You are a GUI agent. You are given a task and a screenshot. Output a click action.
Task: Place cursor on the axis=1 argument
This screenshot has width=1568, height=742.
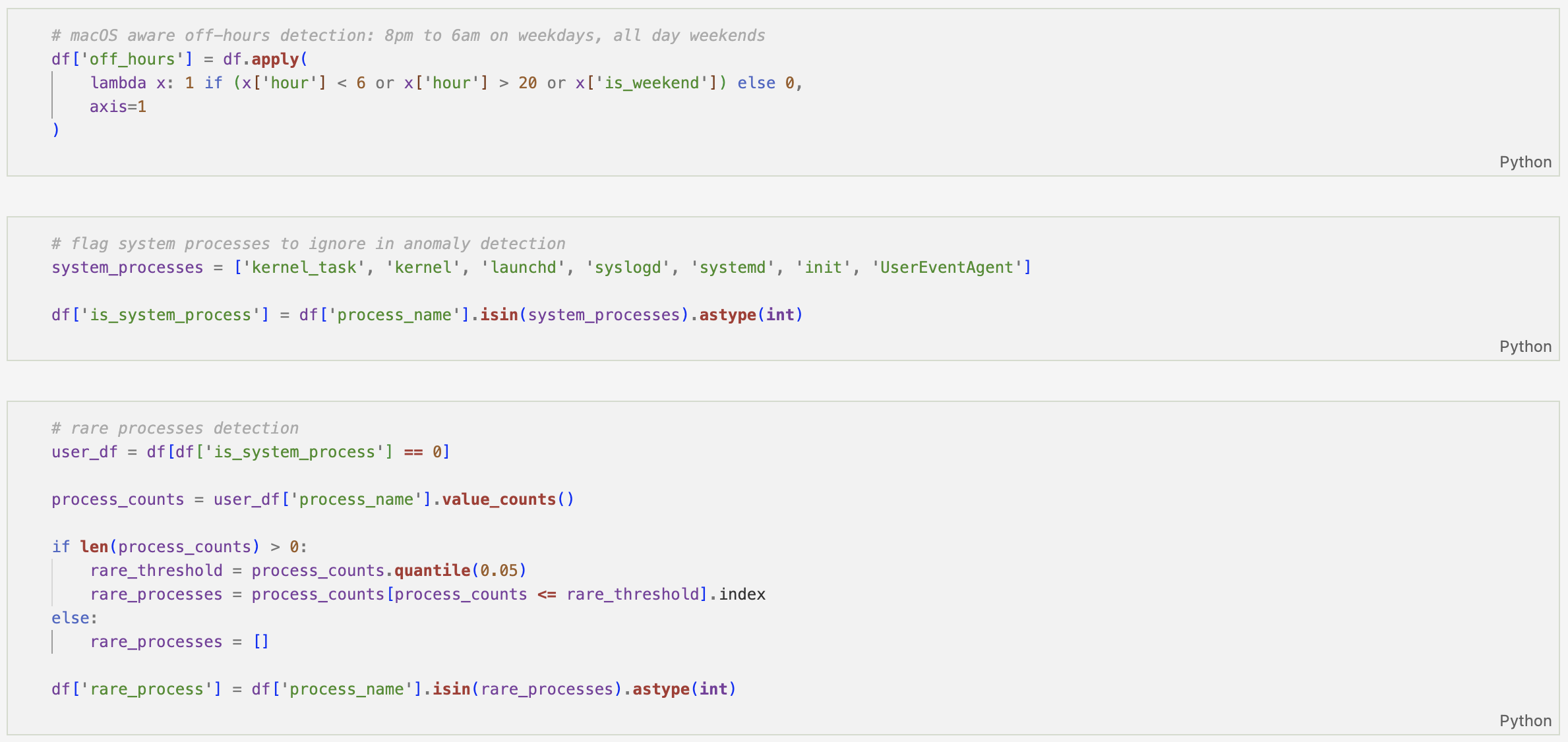[118, 107]
